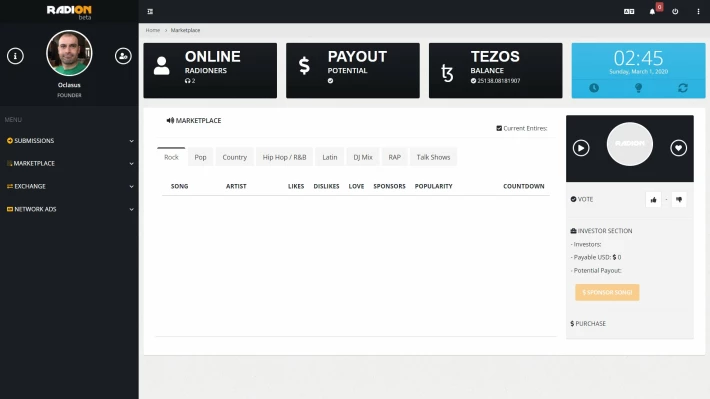Viewport: 710px width, 399px height.
Task: Click the Radion beta logo
Action: (x=69, y=11)
